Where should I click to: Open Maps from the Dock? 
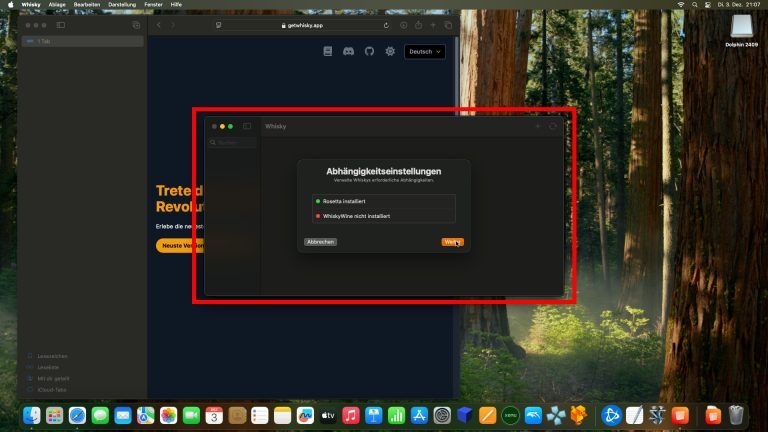coord(145,415)
